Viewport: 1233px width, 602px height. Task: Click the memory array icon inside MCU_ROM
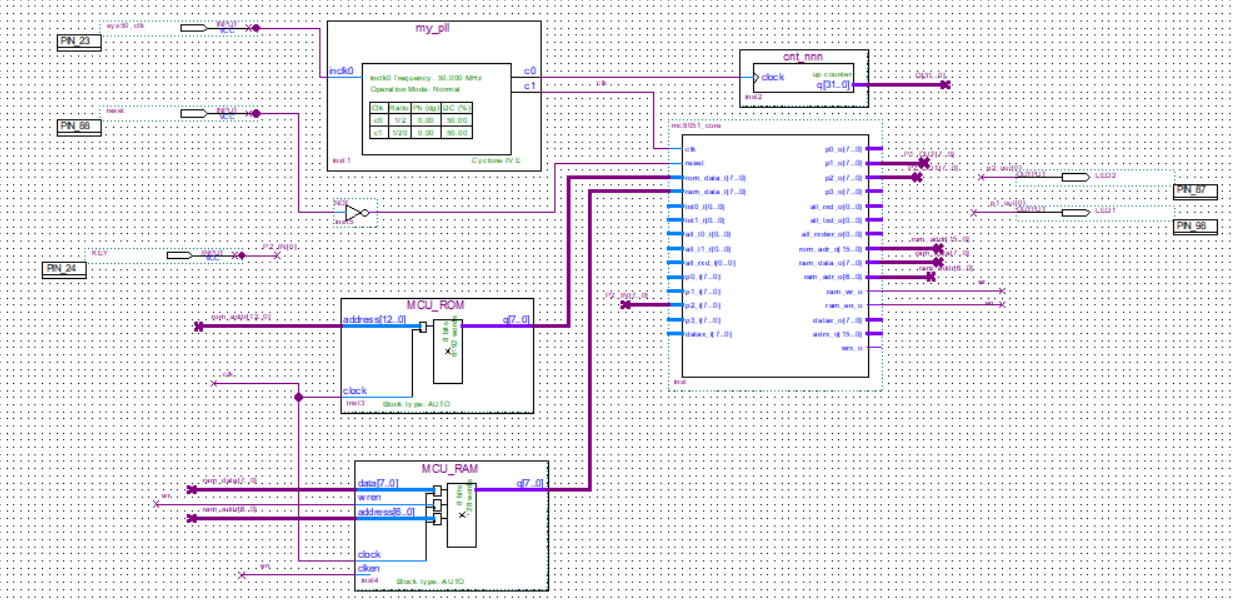click(448, 352)
